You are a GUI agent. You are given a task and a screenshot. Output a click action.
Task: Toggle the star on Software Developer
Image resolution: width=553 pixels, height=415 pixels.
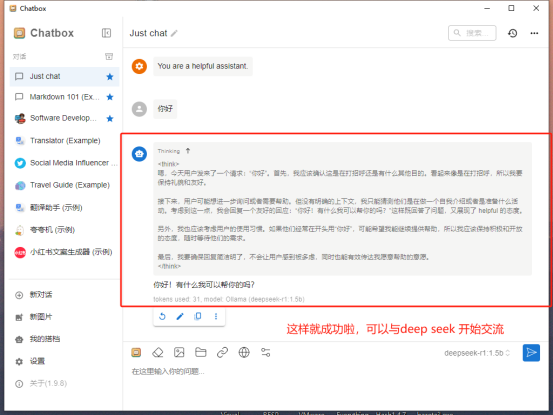tap(110, 118)
